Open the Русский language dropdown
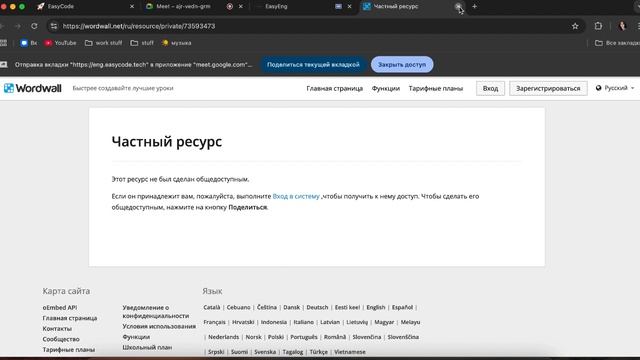The height and width of the screenshot is (360, 640). pyautogui.click(x=615, y=88)
